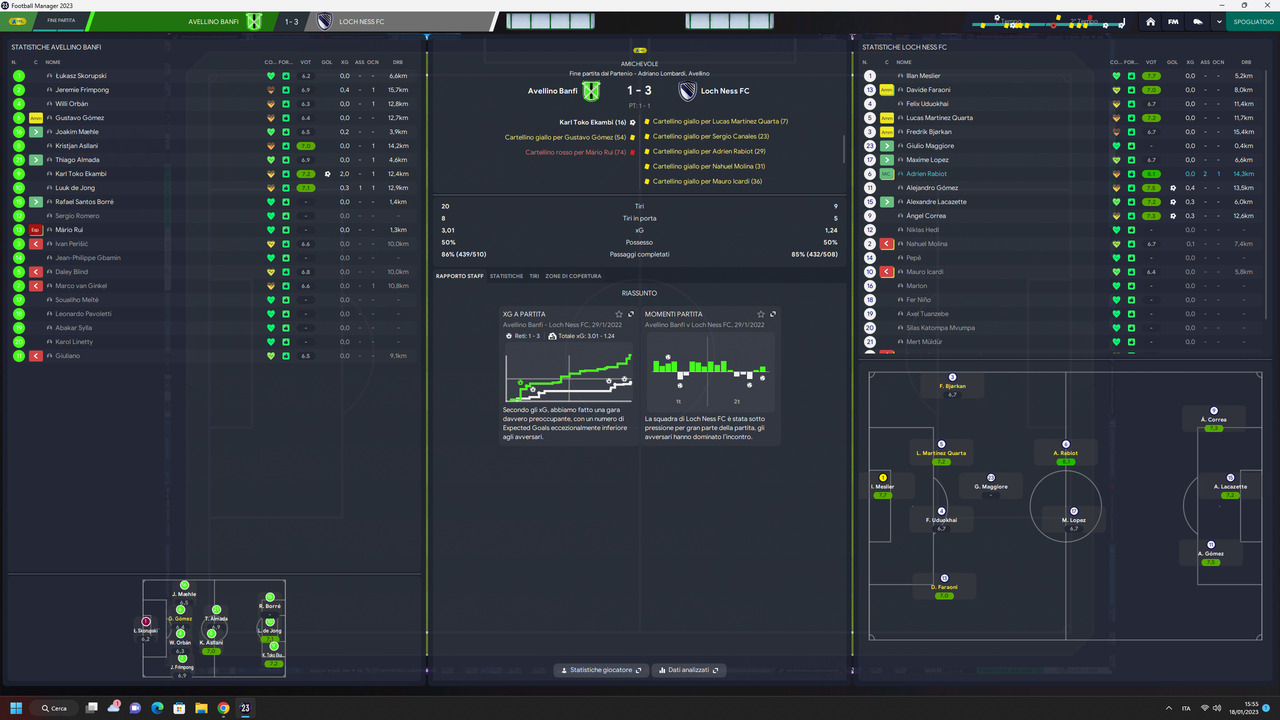Open Windows Start menu

point(18,708)
